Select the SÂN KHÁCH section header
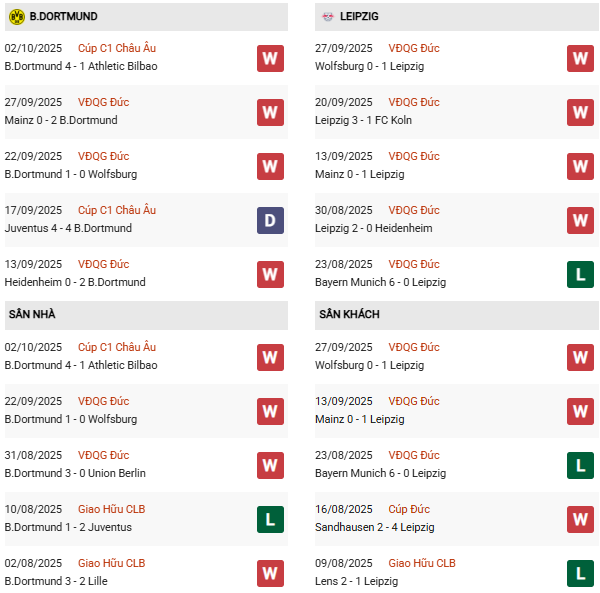This screenshot has height=593, width=600. 349,314
